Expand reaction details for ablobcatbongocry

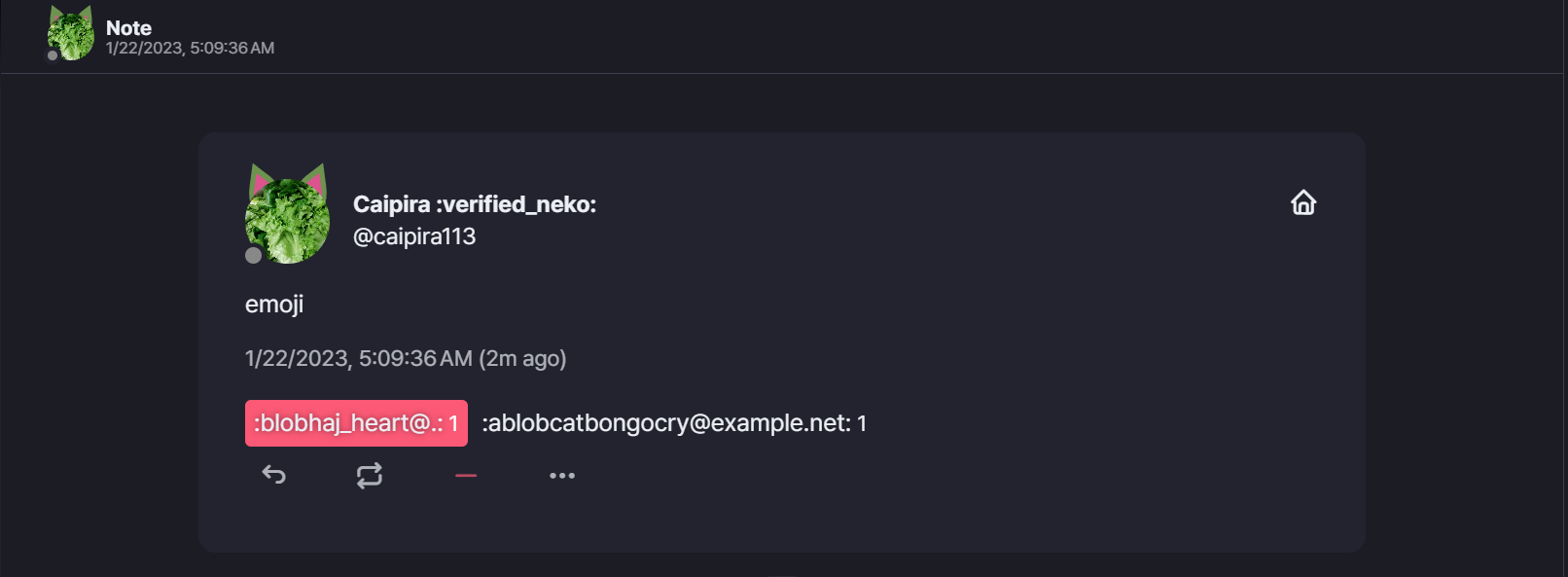pyautogui.click(x=674, y=422)
